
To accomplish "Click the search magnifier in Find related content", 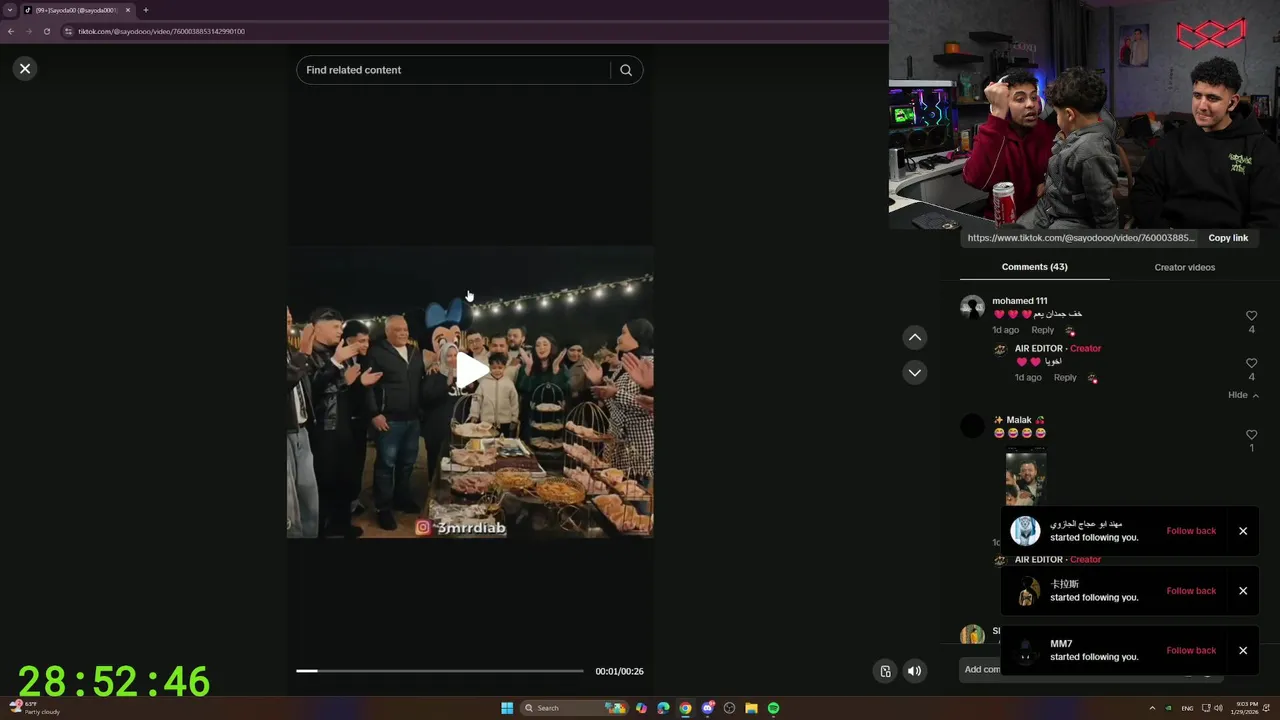I will (x=626, y=70).
